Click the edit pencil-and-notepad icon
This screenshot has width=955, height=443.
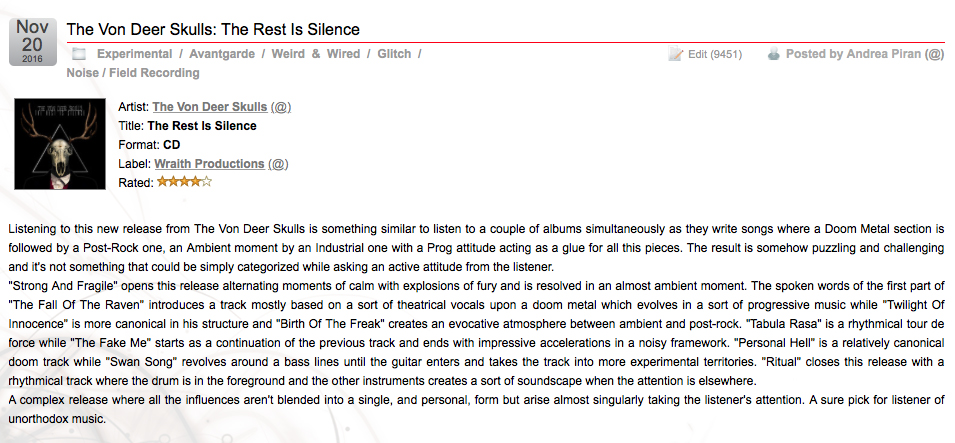[x=675, y=54]
